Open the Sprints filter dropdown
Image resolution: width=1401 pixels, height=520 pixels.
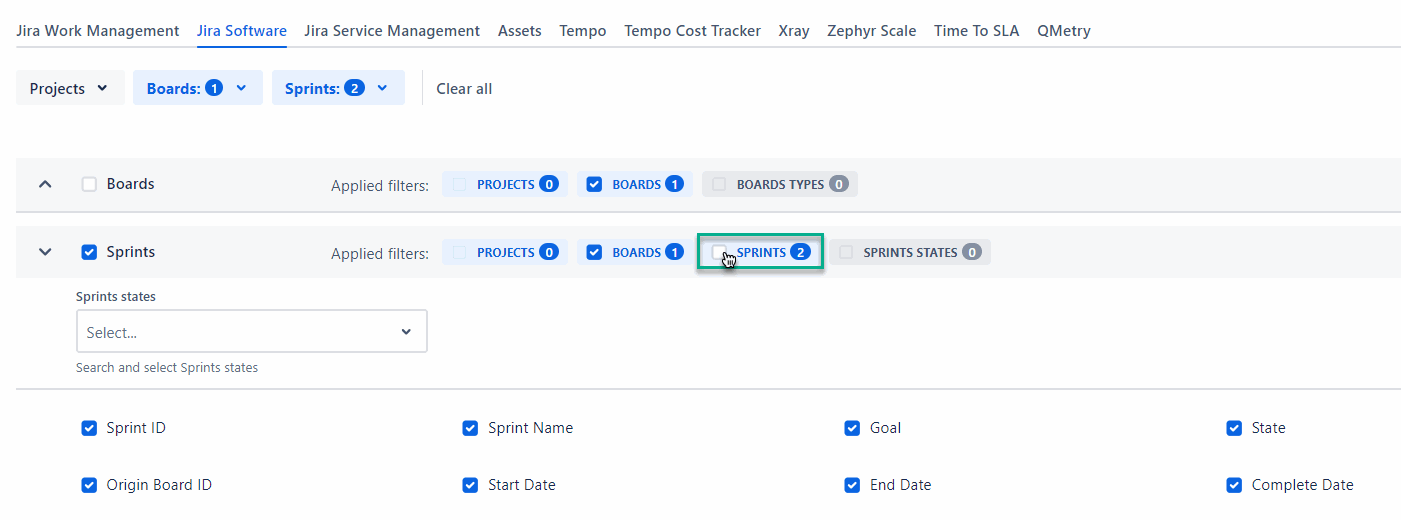click(x=337, y=88)
